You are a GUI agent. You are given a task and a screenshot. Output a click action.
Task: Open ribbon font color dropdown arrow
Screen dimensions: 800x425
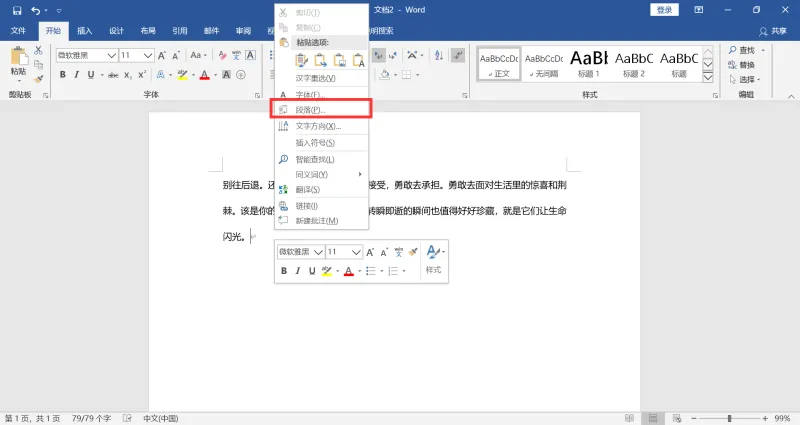(x=215, y=74)
